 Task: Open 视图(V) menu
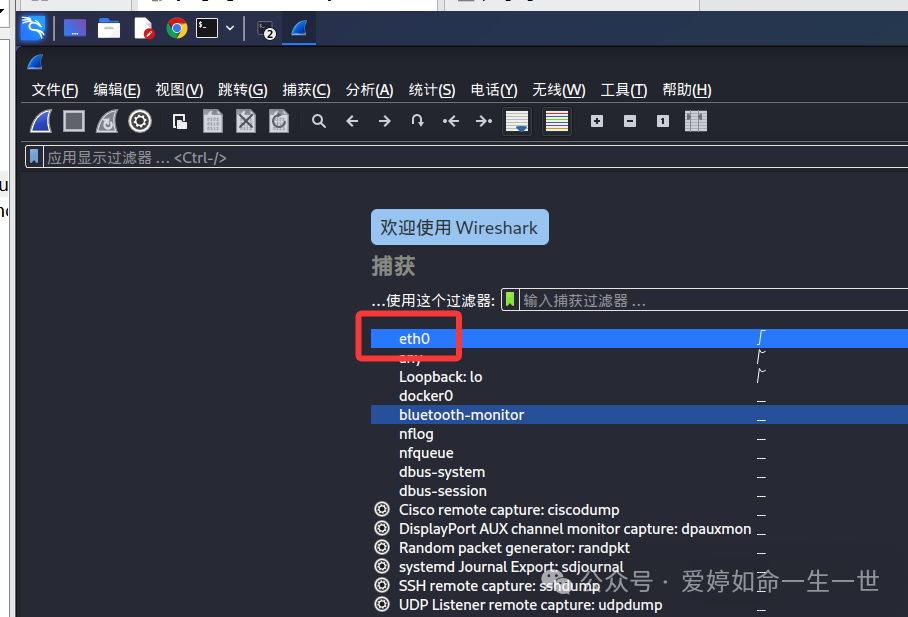180,90
